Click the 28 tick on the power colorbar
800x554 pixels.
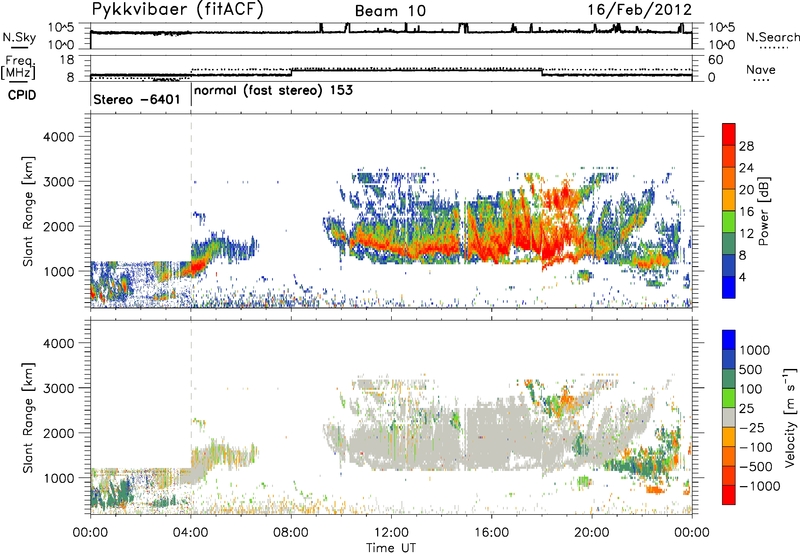tap(746, 146)
